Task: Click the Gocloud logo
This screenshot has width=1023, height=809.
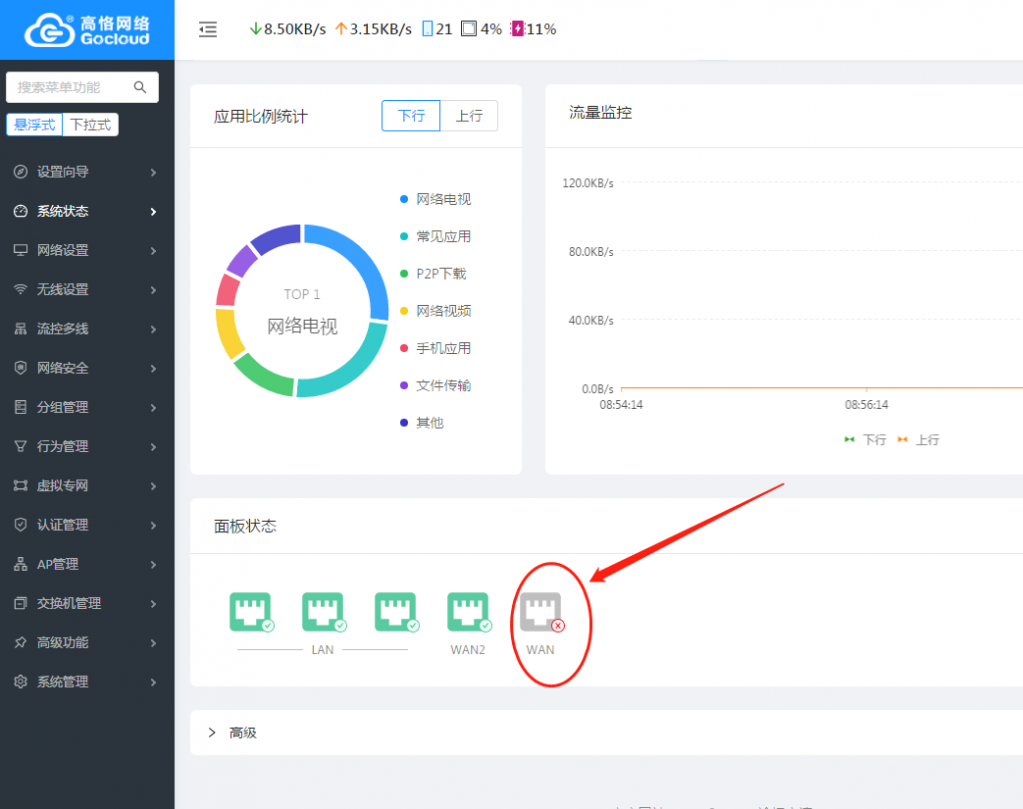Action: (x=87, y=30)
